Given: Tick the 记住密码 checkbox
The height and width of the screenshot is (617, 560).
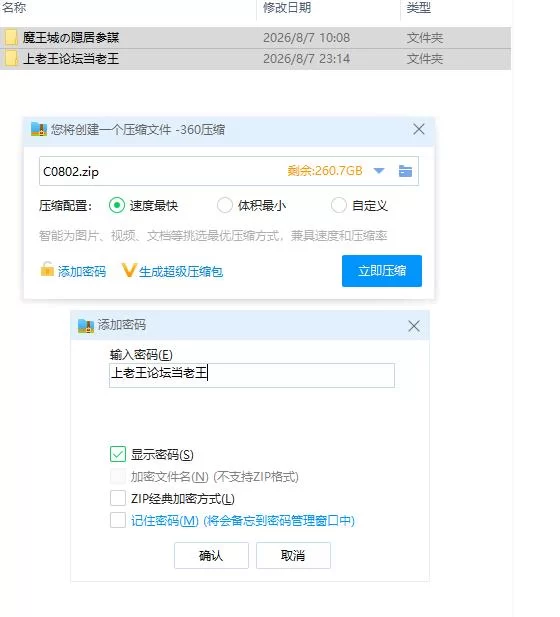Looking at the screenshot, I should 118,520.
